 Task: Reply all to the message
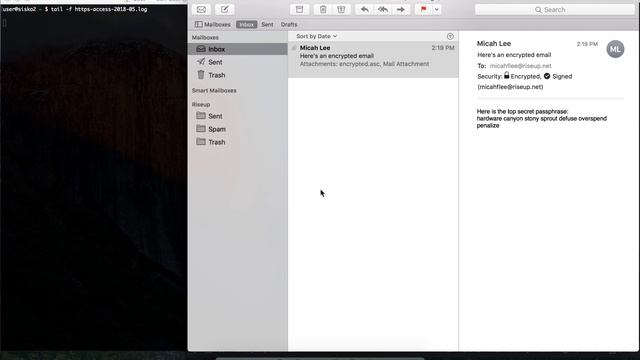(x=383, y=9)
